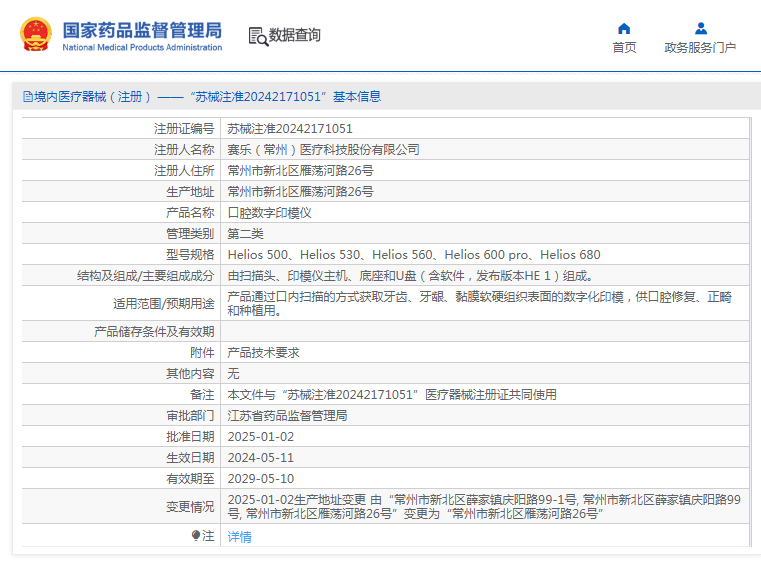Click National Medical Products Administration subtitle
761x568 pixels.
pyautogui.click(x=142, y=48)
